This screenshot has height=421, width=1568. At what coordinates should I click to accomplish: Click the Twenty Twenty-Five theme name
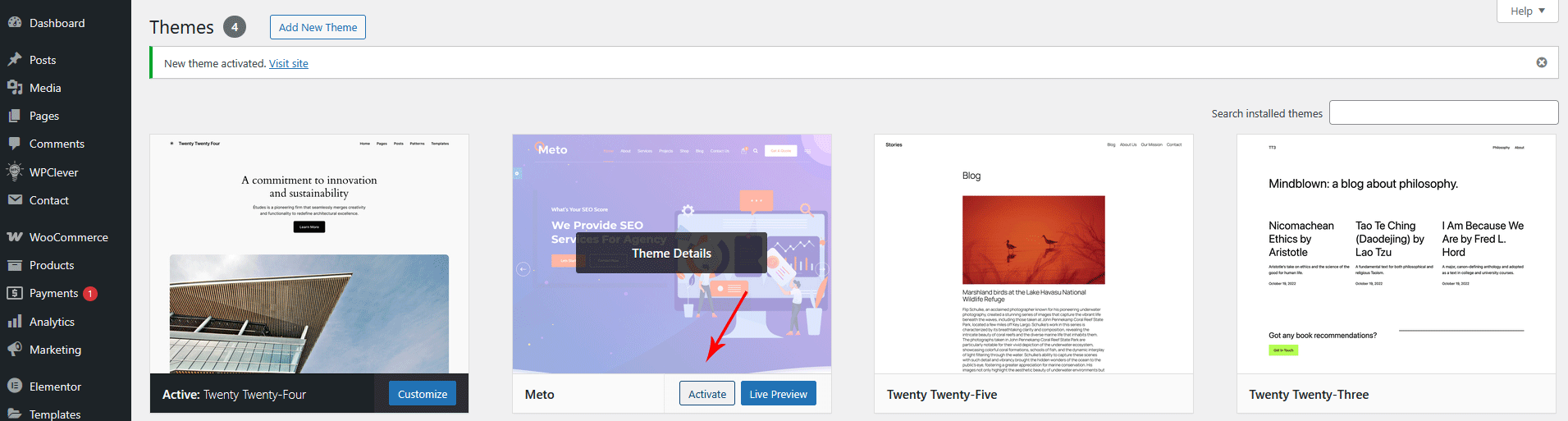[942, 395]
